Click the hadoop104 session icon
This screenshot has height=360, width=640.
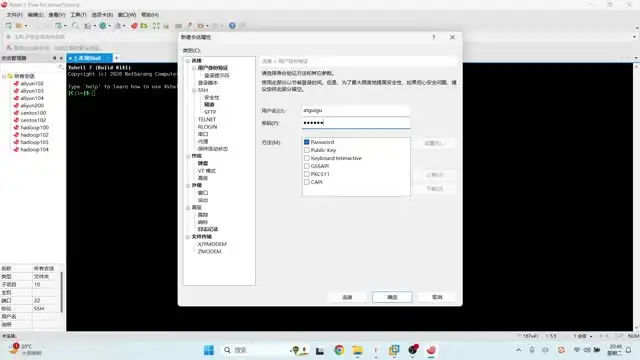coord(16,149)
